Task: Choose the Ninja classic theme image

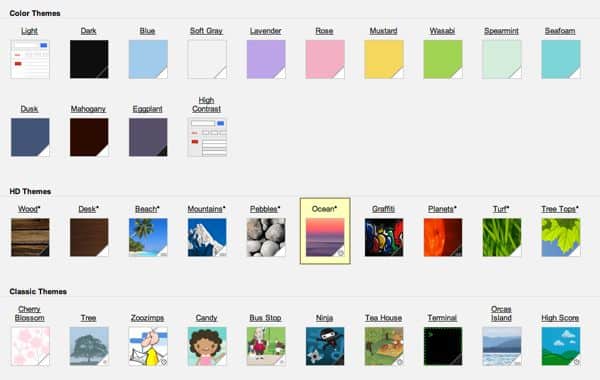Action: 325,346
